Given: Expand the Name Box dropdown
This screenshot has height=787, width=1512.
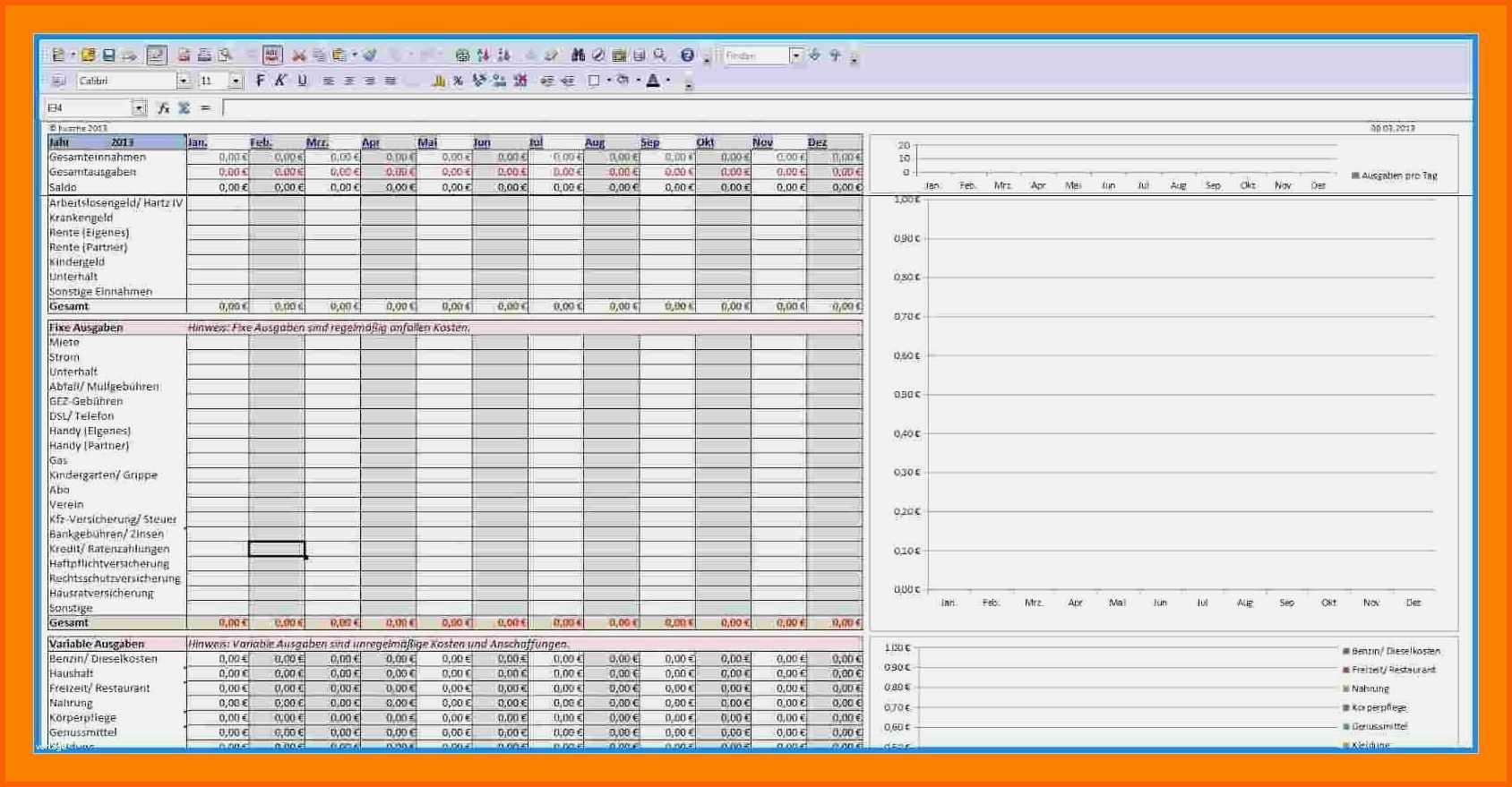Looking at the screenshot, I should coord(139,108).
